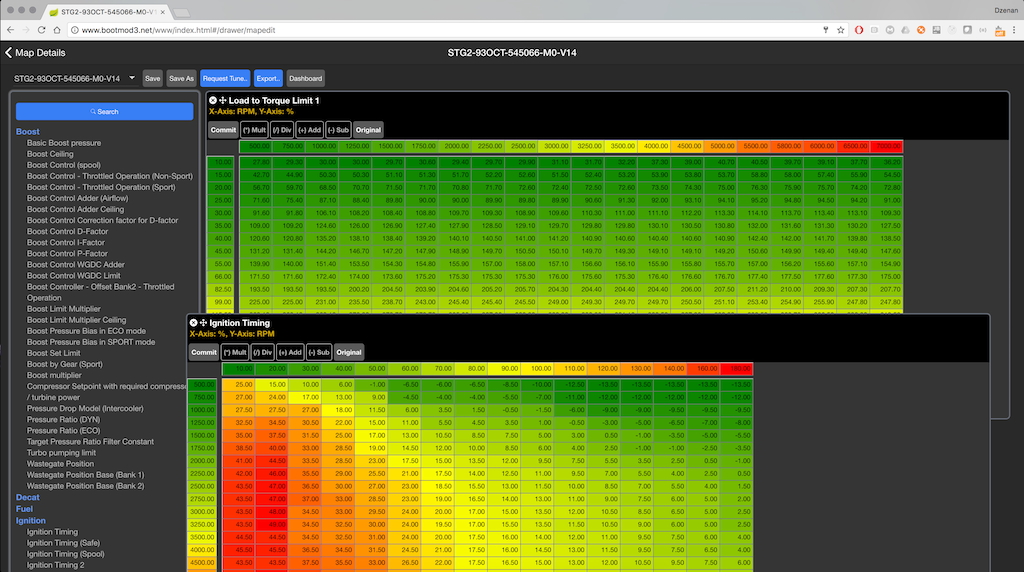Open Boost Set Limit map
Image resolution: width=1024 pixels, height=572 pixels.
pyautogui.click(x=54, y=353)
